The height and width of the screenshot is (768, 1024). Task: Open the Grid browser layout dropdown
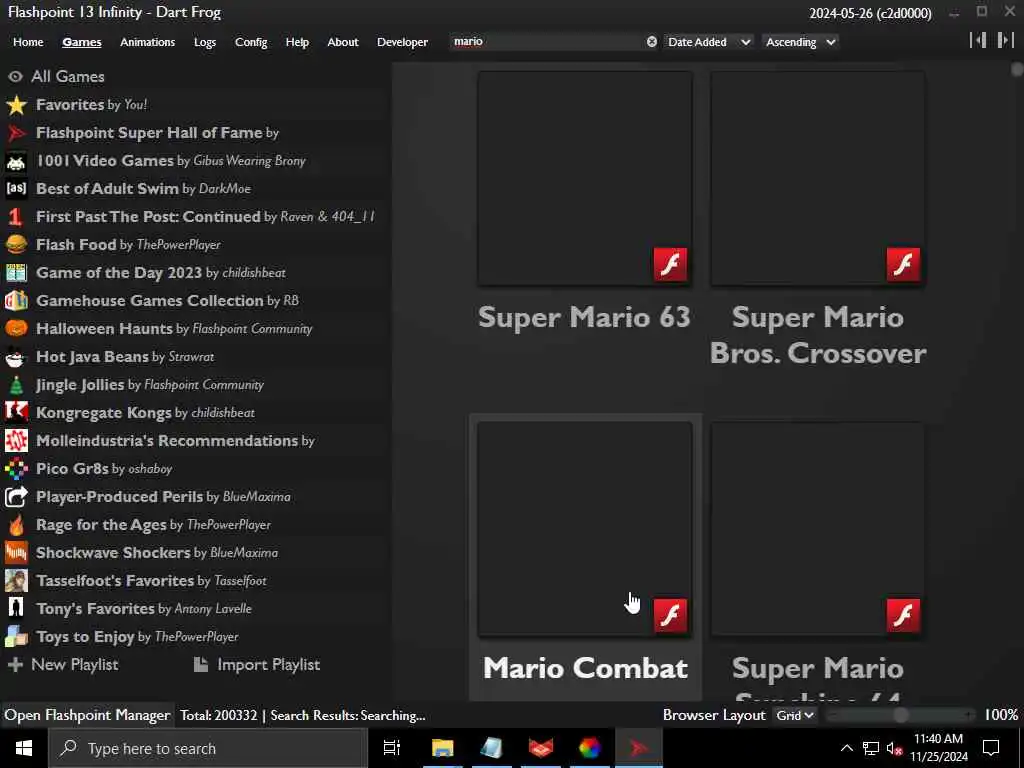[794, 715]
